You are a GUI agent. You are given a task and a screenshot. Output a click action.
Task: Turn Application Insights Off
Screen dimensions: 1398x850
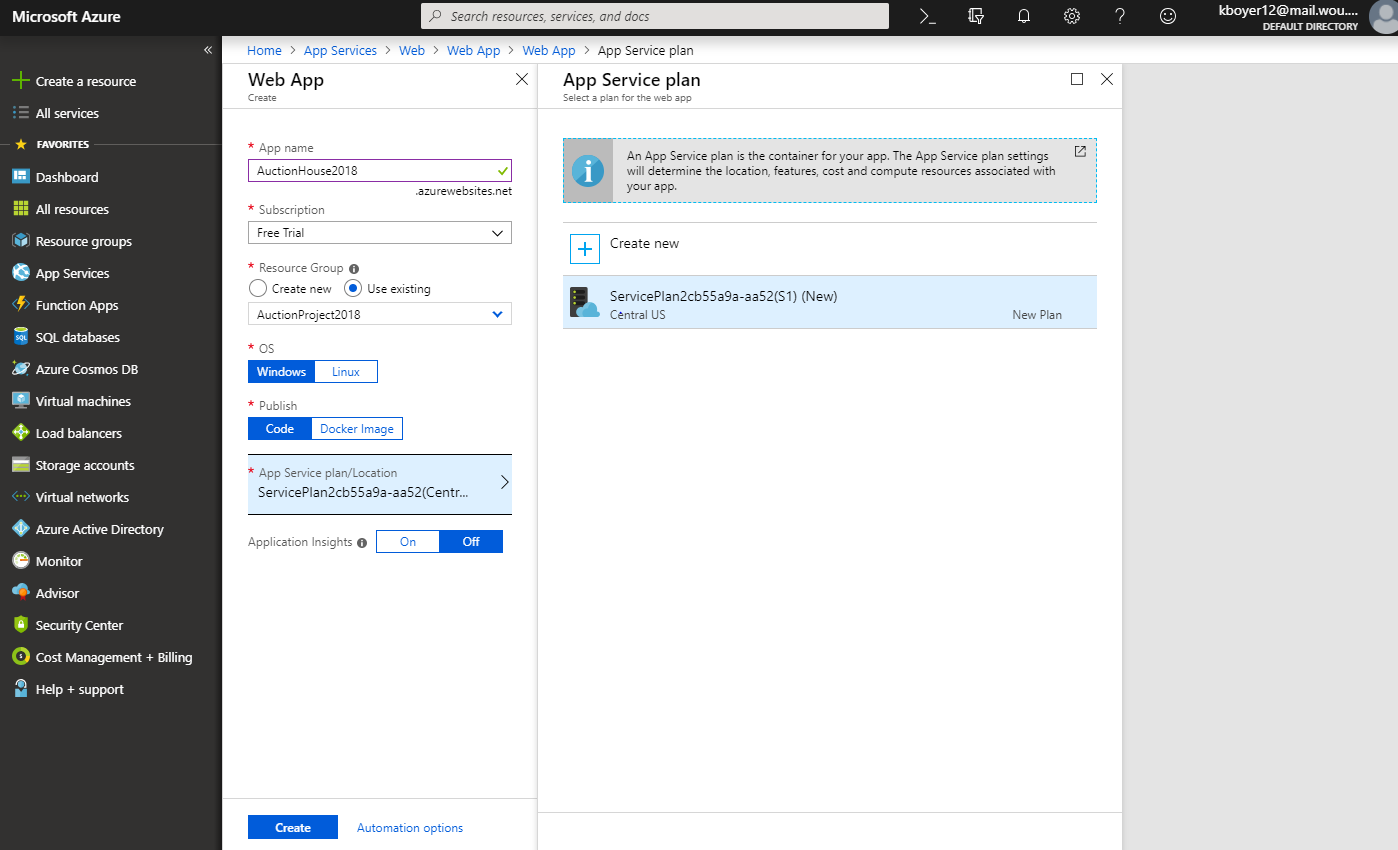[471, 541]
